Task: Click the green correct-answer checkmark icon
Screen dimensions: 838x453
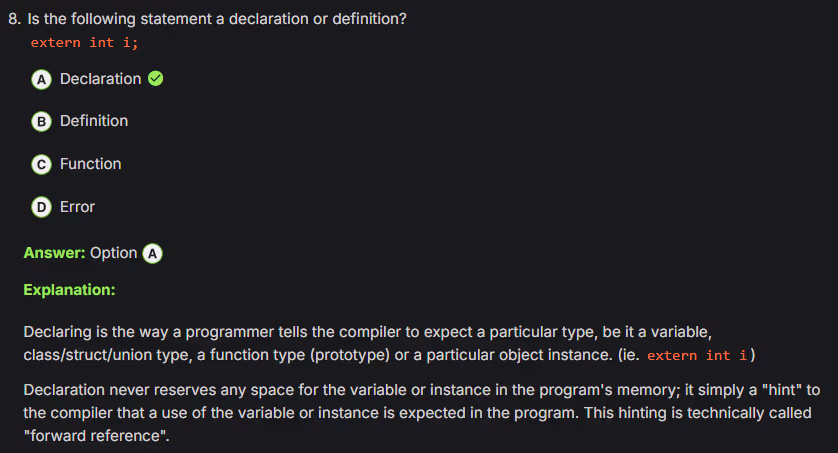Action: (156, 79)
